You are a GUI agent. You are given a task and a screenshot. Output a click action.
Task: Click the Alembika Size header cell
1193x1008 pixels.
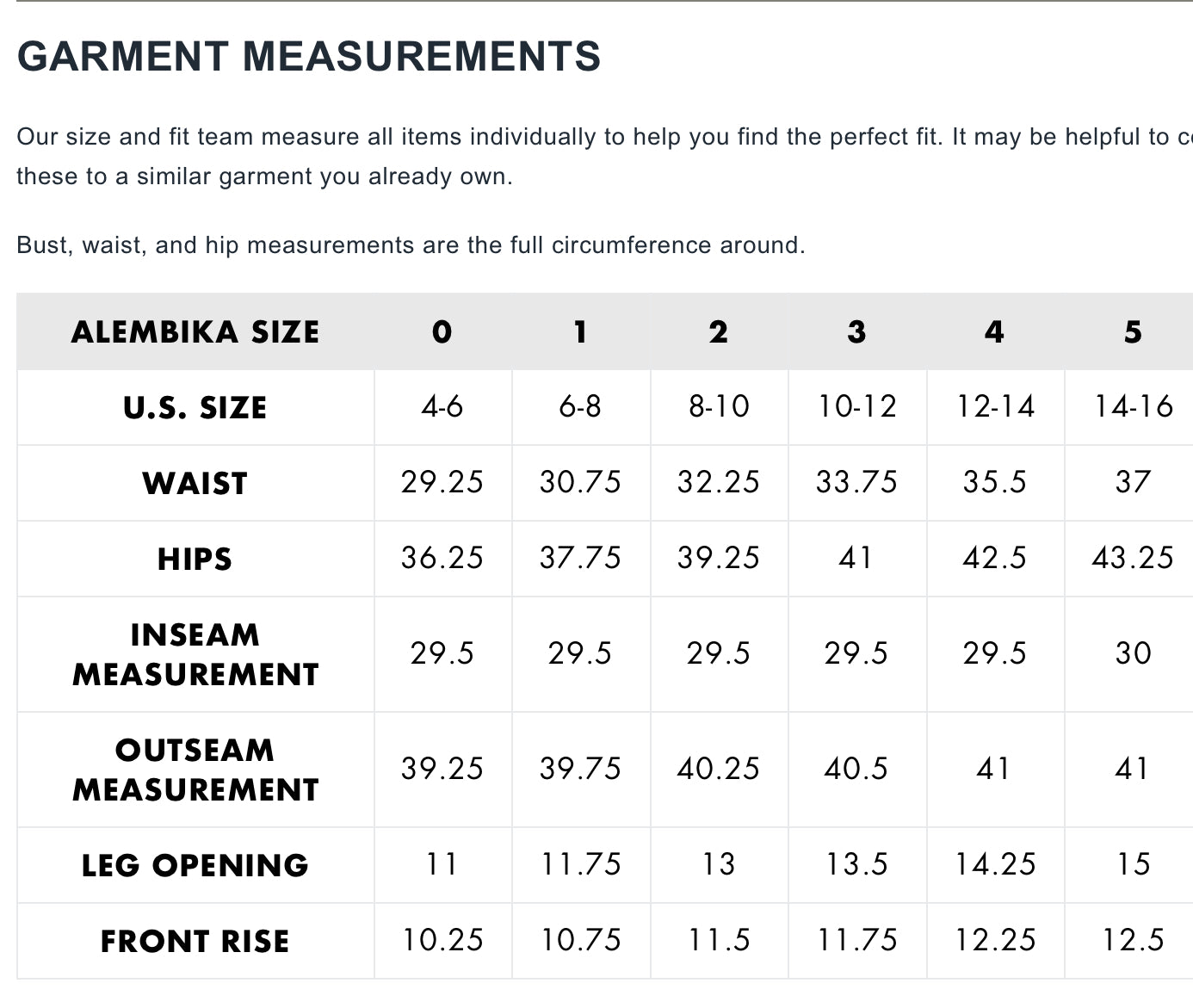195,332
